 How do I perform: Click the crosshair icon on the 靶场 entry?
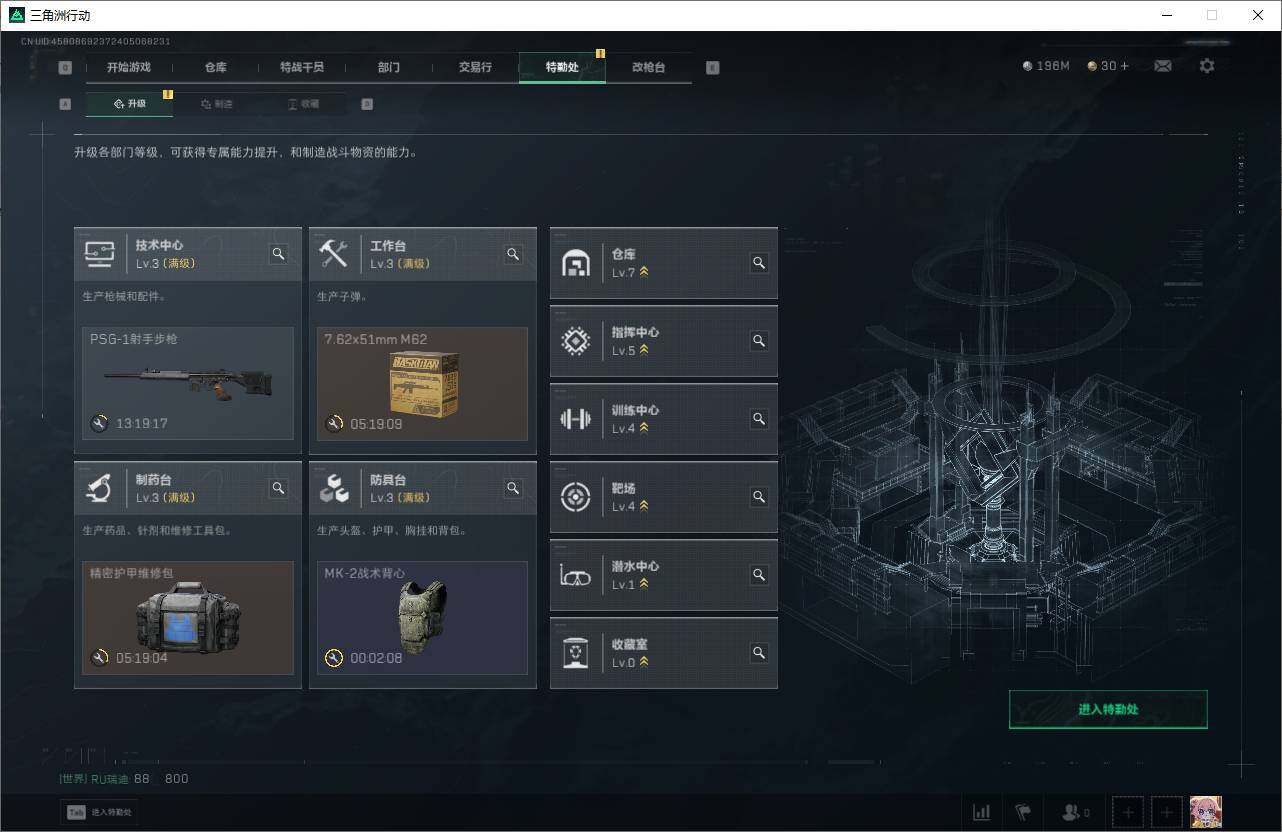click(575, 497)
